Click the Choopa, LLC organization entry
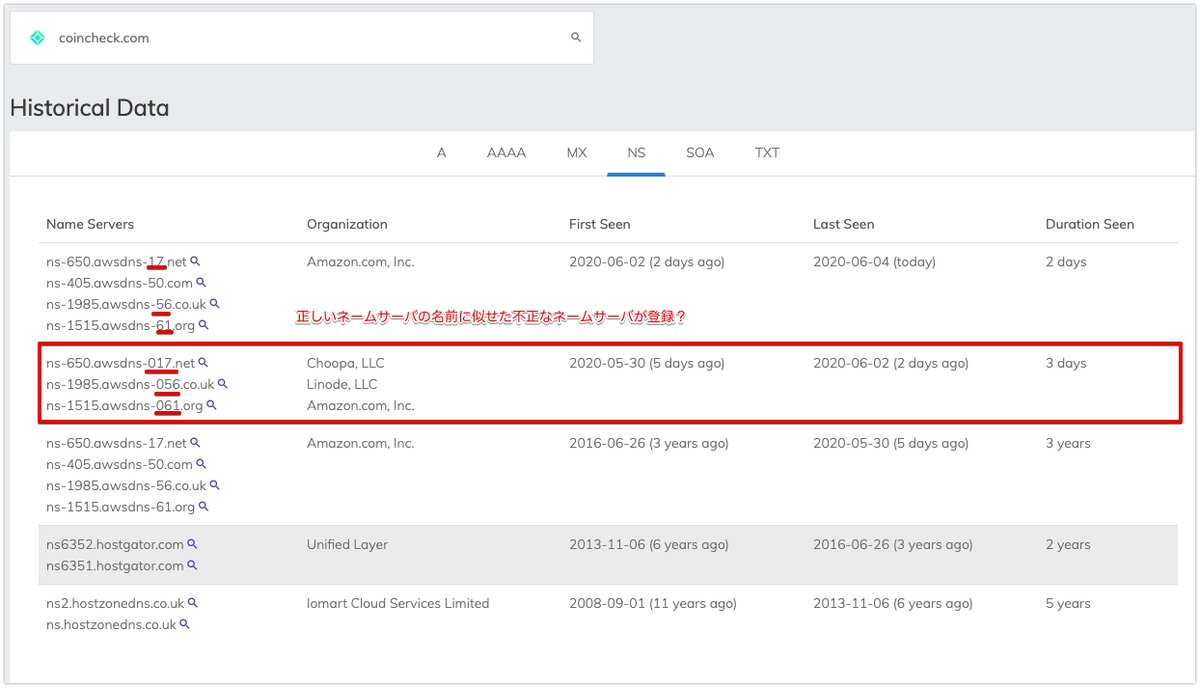The height and width of the screenshot is (688, 1200). pos(345,363)
